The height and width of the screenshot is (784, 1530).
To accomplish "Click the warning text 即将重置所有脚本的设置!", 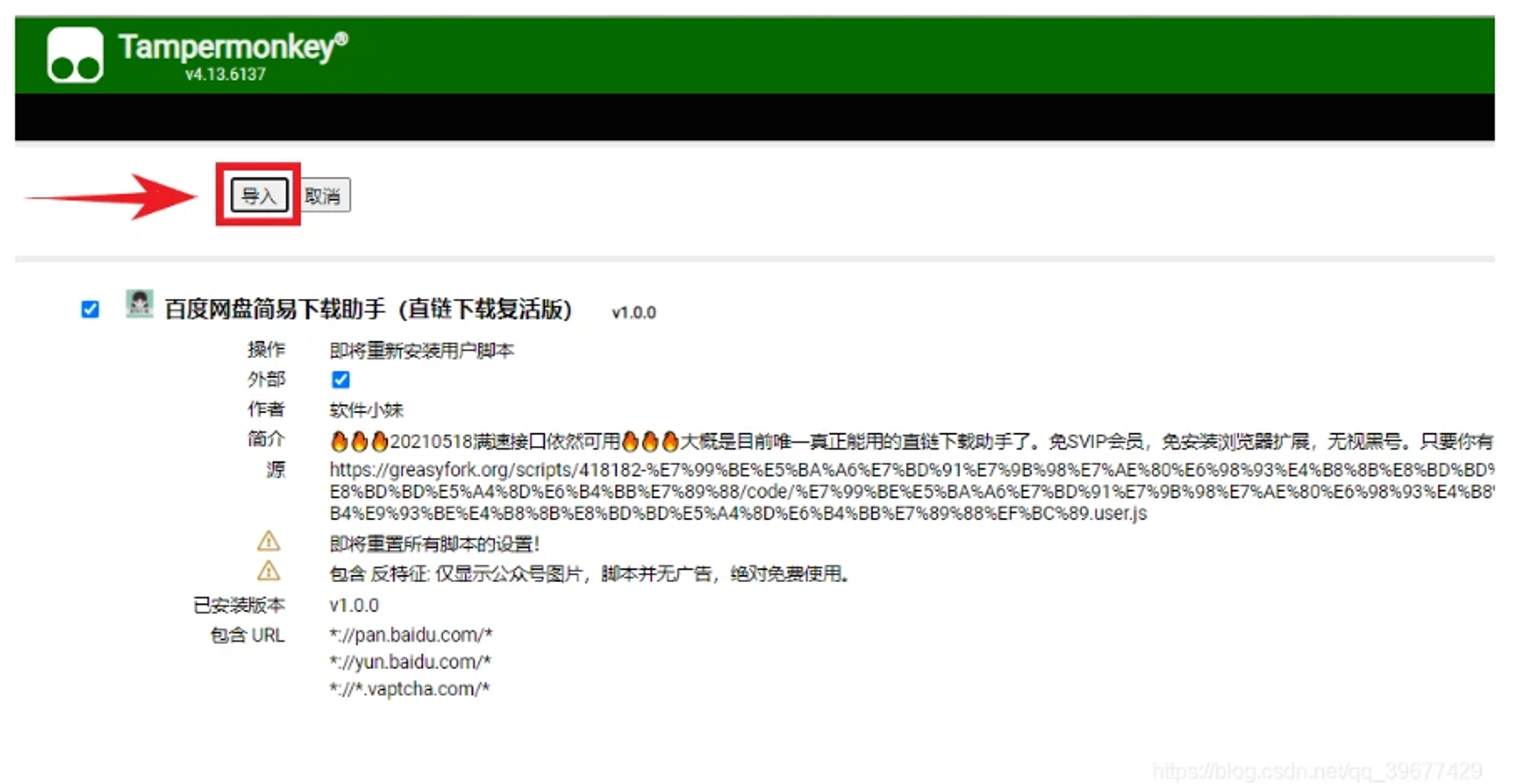I will pos(435,544).
